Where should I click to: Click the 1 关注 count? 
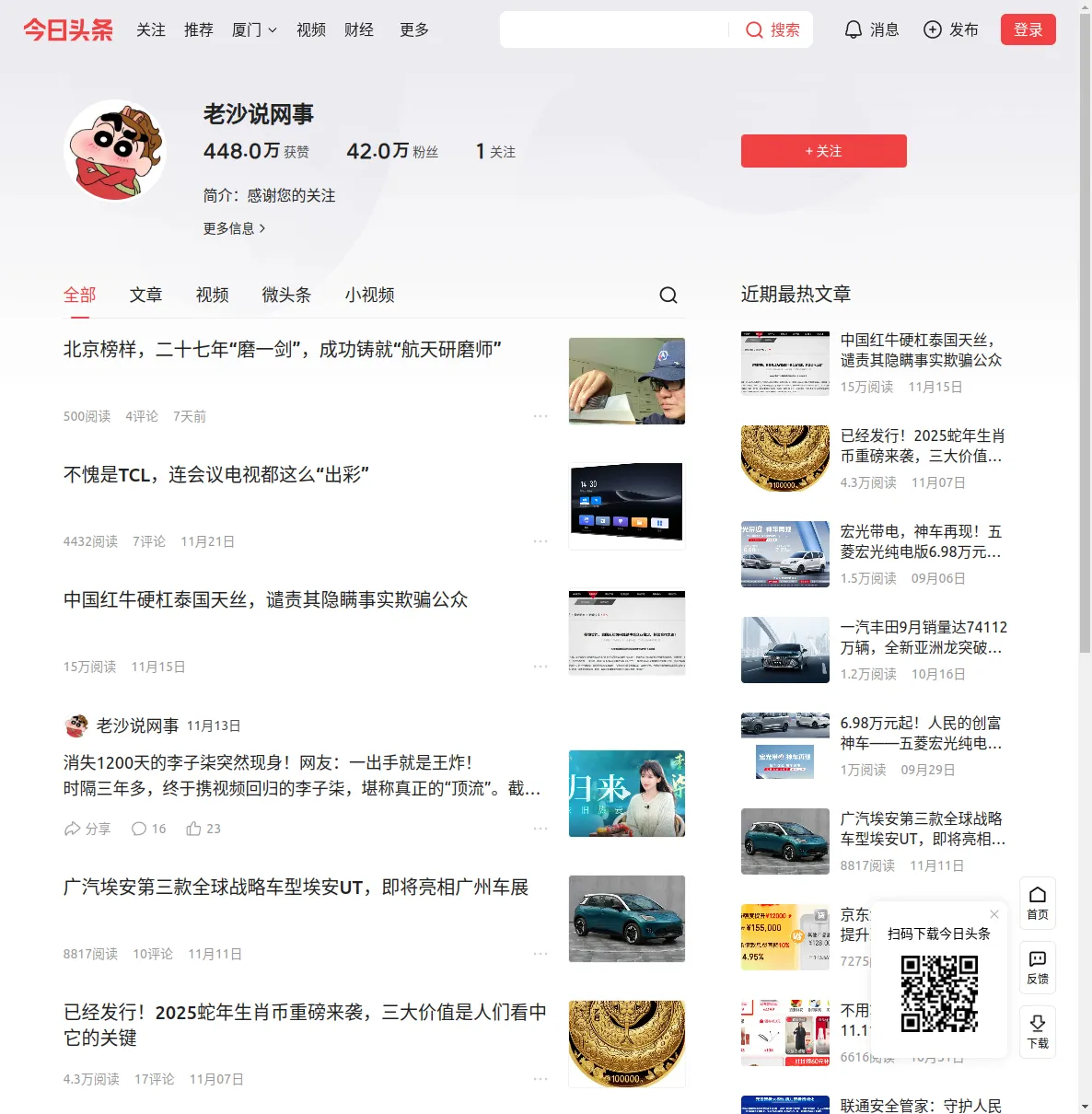(x=495, y=151)
